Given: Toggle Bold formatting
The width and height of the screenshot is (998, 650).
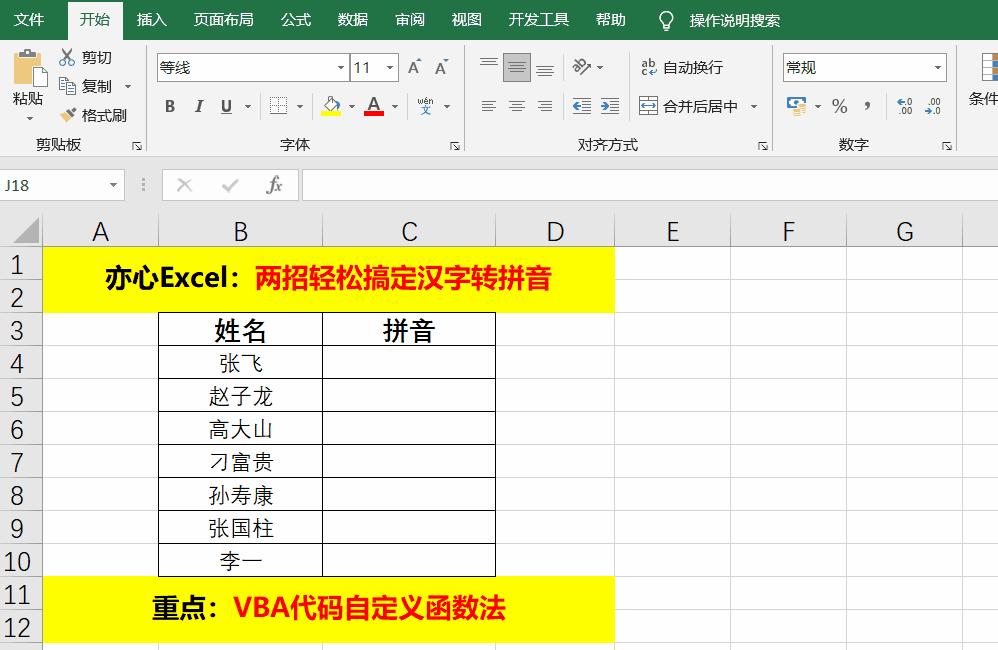Looking at the screenshot, I should click(x=168, y=106).
